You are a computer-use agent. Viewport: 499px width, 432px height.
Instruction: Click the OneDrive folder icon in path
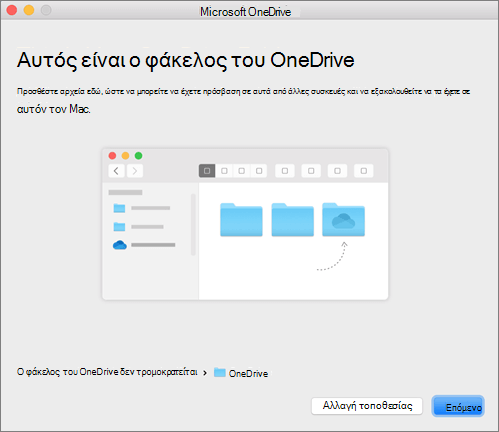(x=220, y=372)
